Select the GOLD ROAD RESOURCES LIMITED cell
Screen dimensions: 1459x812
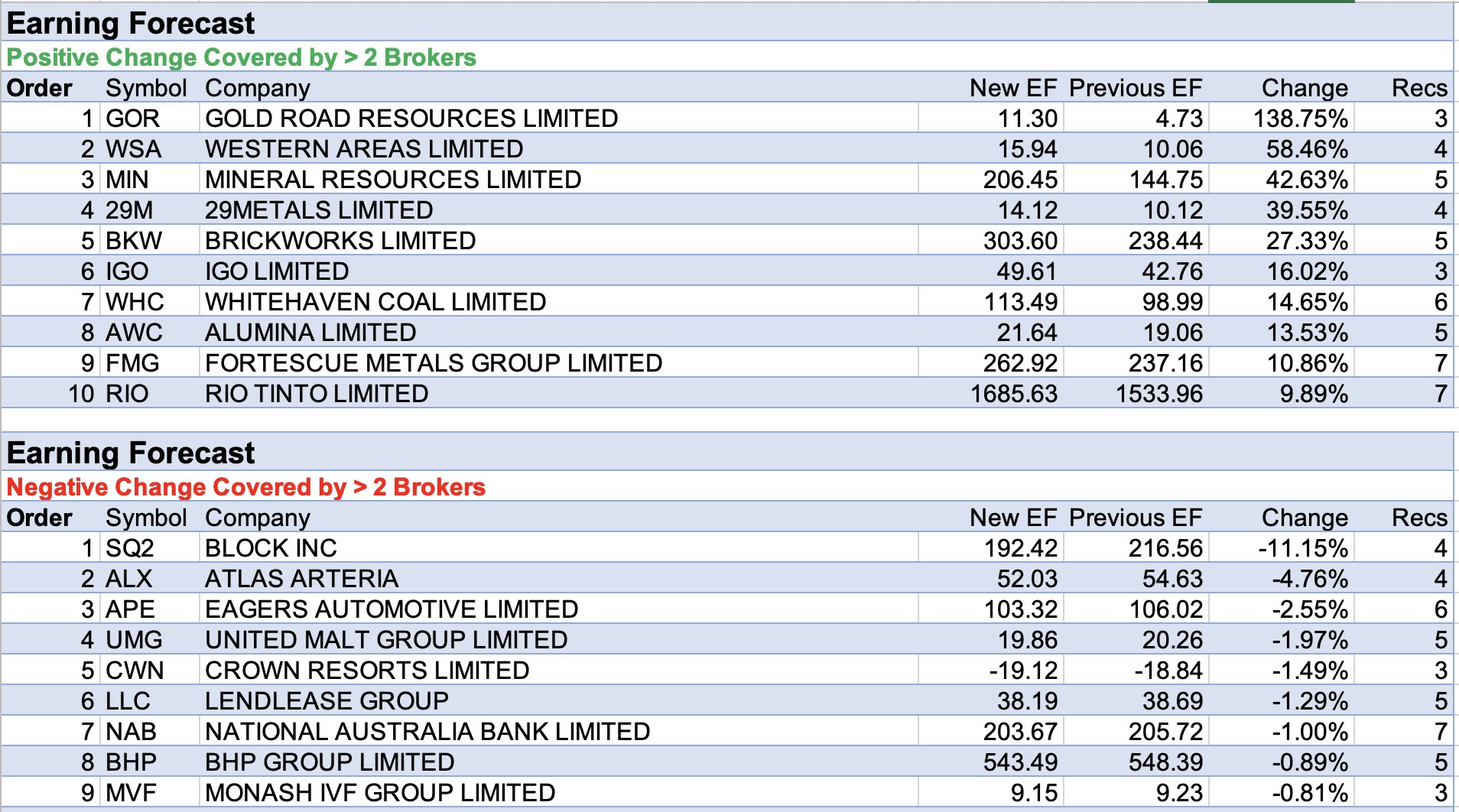click(411, 119)
